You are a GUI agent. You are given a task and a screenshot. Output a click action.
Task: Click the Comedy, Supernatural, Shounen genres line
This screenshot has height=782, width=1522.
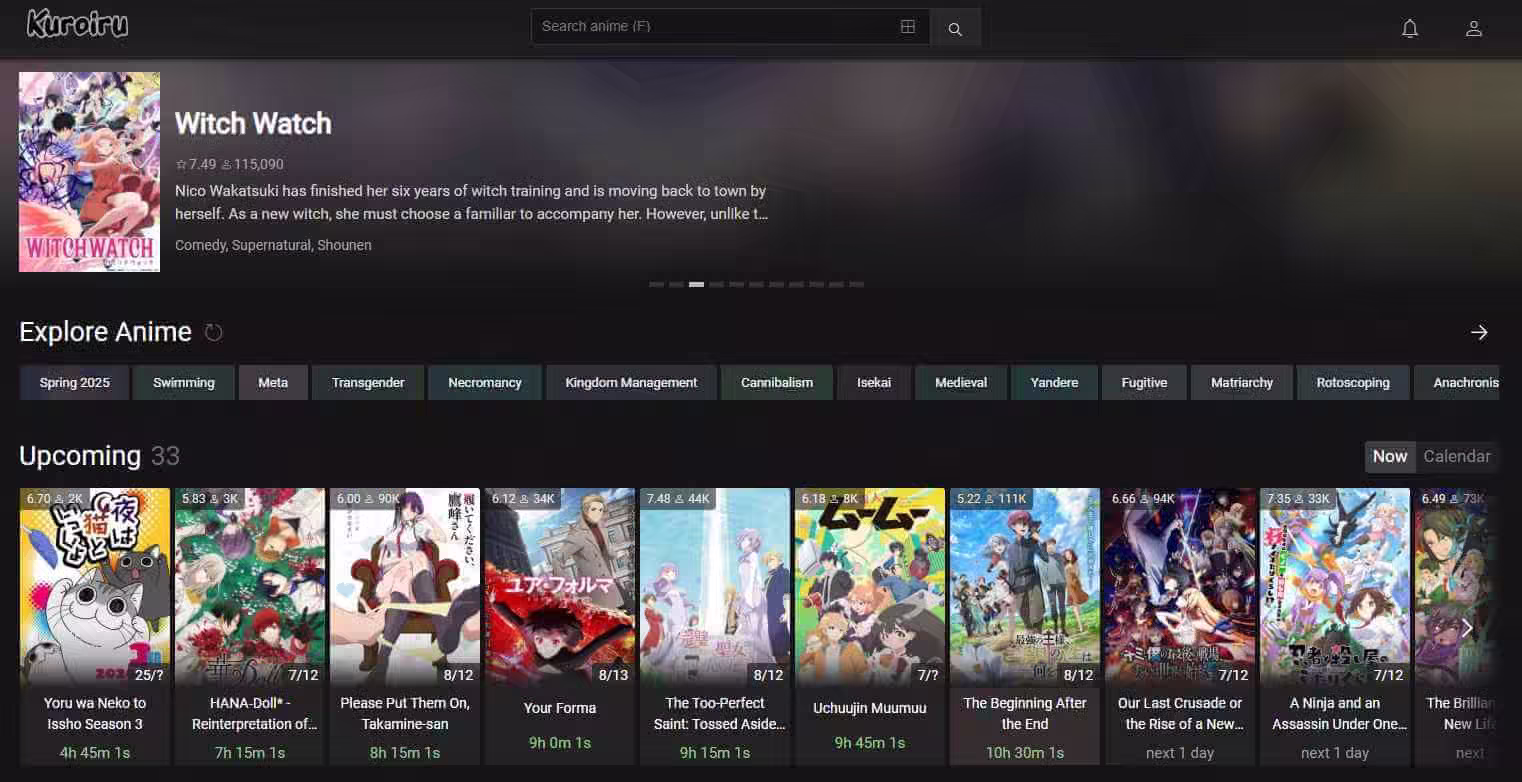point(273,245)
